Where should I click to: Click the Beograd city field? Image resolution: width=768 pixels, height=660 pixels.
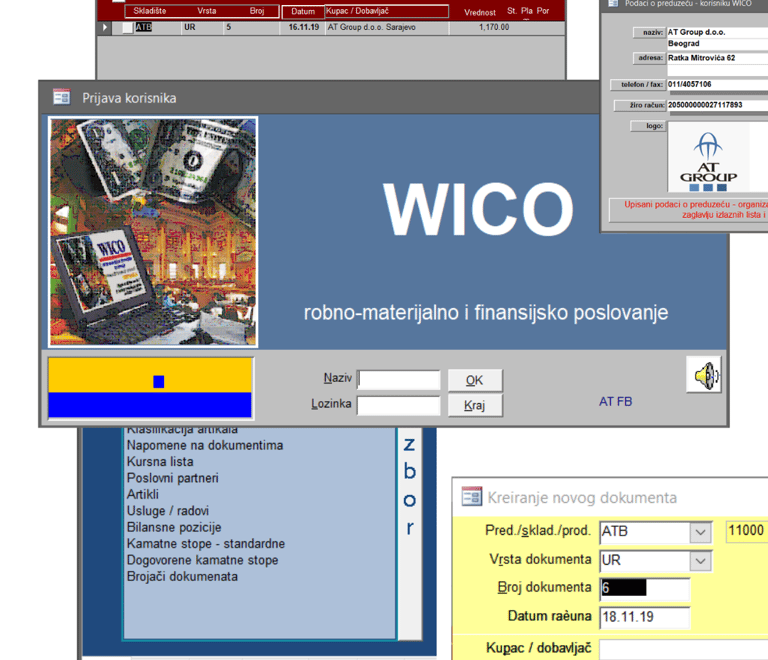717,44
